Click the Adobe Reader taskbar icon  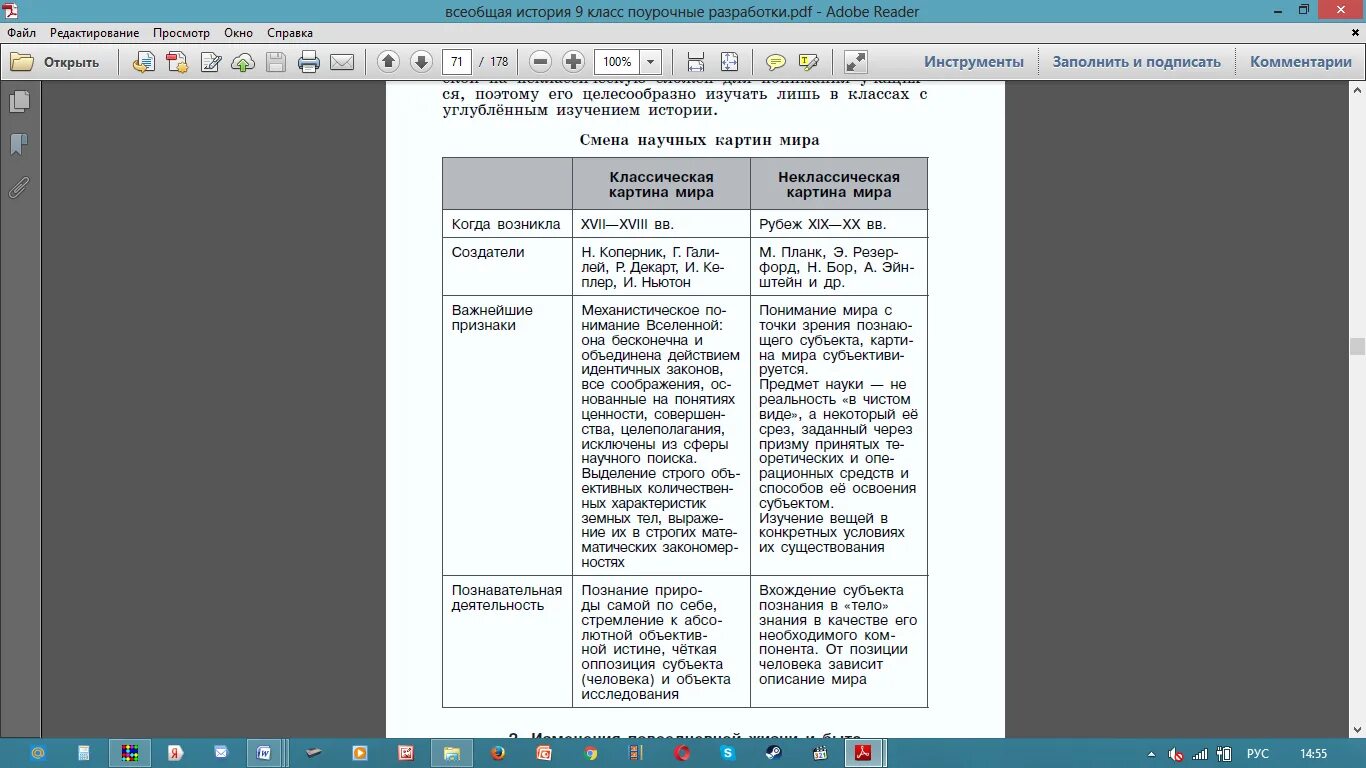tap(862, 753)
